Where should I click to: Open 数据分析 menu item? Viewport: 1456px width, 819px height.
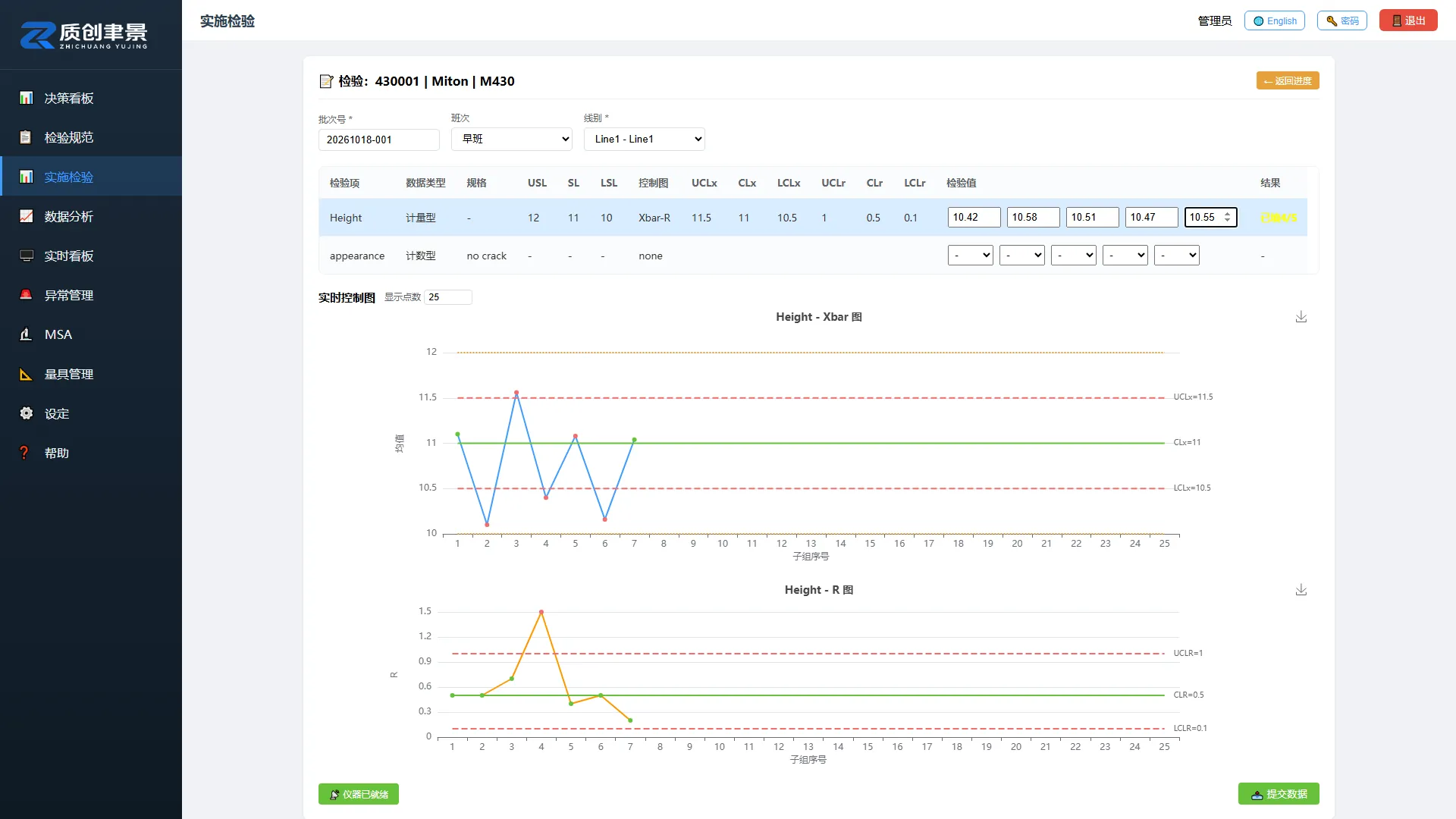(91, 216)
